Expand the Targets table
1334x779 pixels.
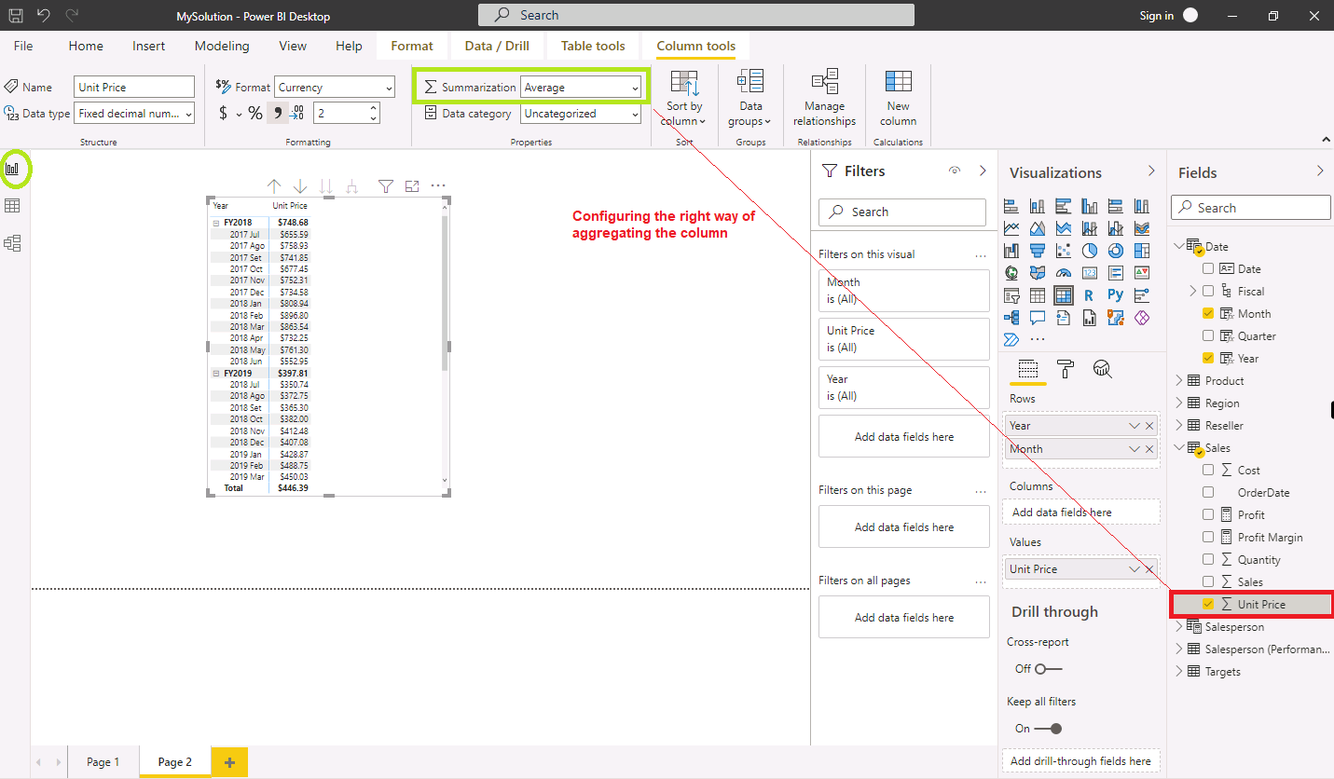click(x=1179, y=672)
